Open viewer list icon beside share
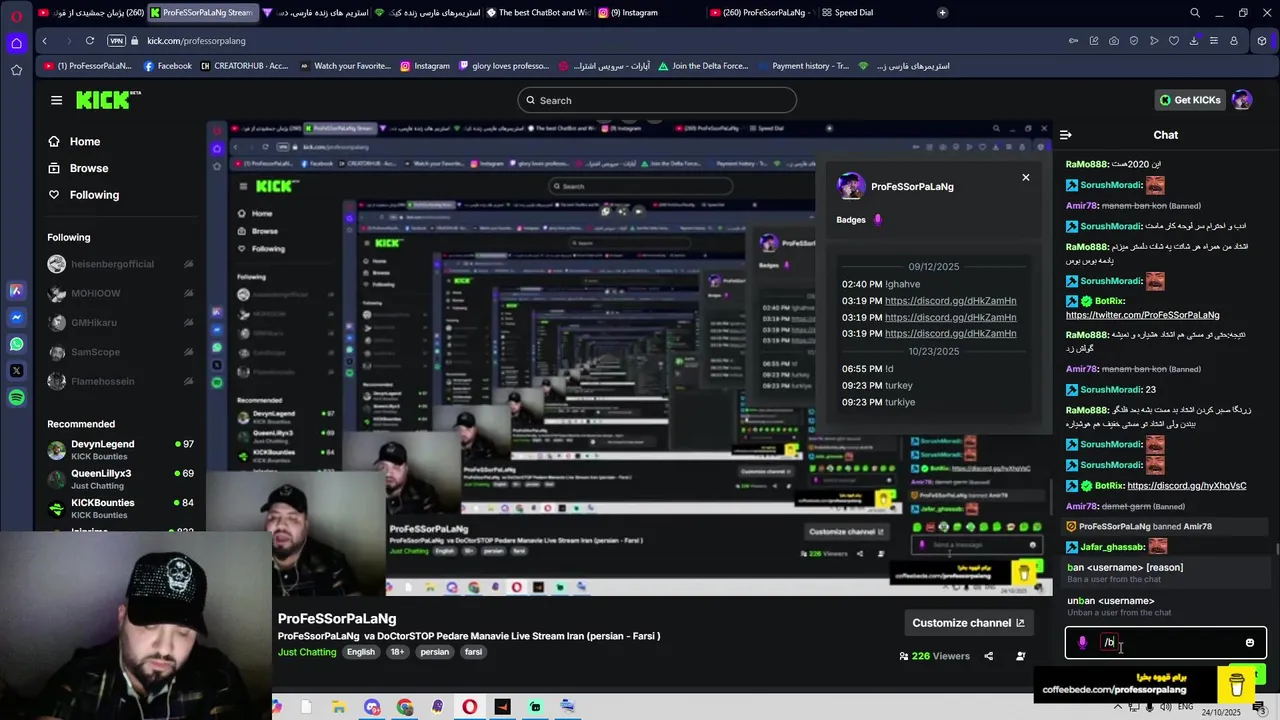The width and height of the screenshot is (1280, 720). [1021, 656]
